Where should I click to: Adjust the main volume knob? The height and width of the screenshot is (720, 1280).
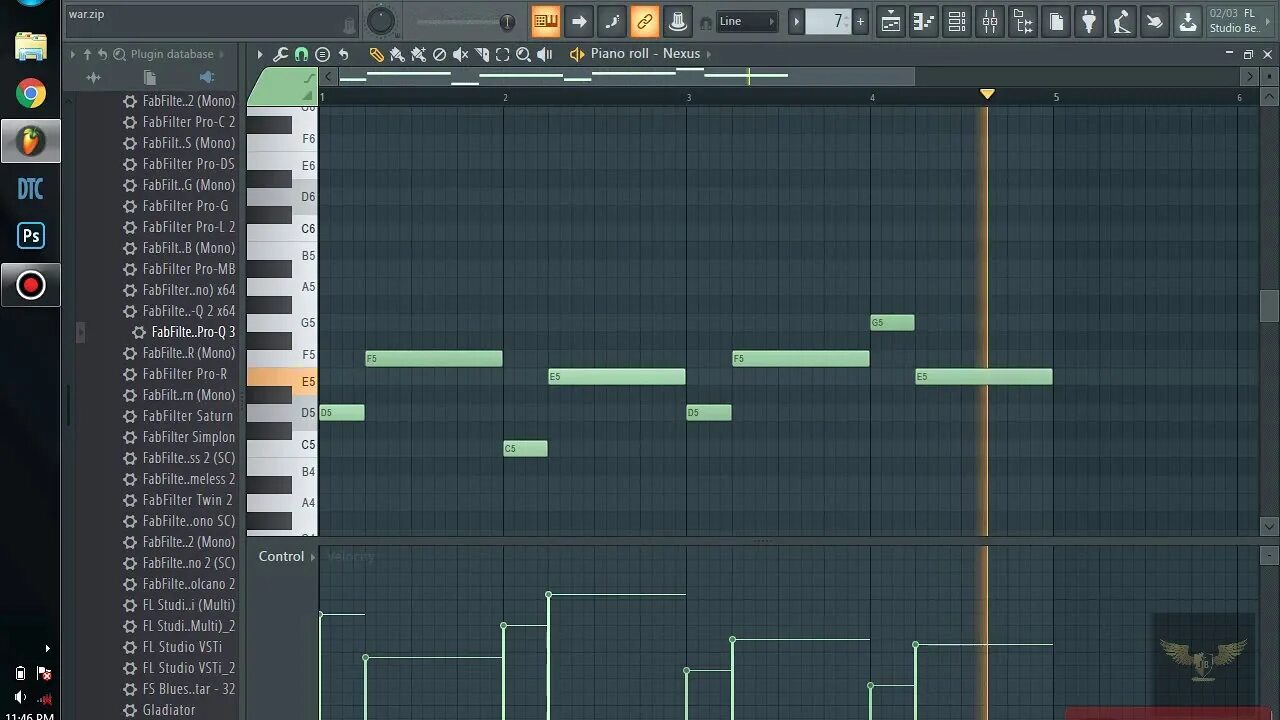click(x=380, y=21)
